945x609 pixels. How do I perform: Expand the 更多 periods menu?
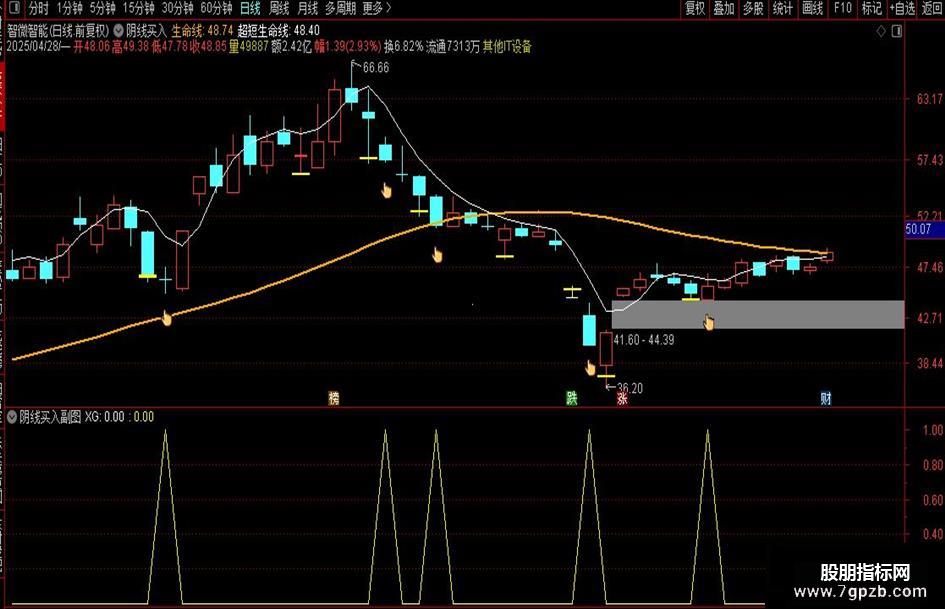377,8
